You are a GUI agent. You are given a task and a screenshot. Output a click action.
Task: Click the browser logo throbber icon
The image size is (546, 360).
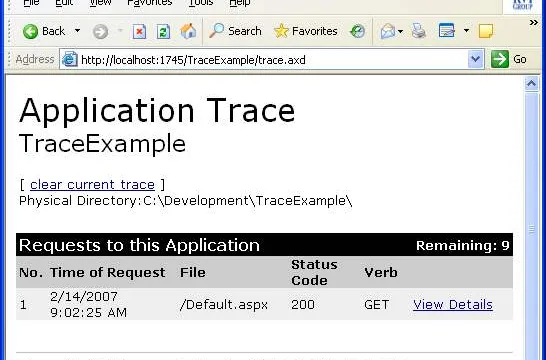click(x=523, y=5)
